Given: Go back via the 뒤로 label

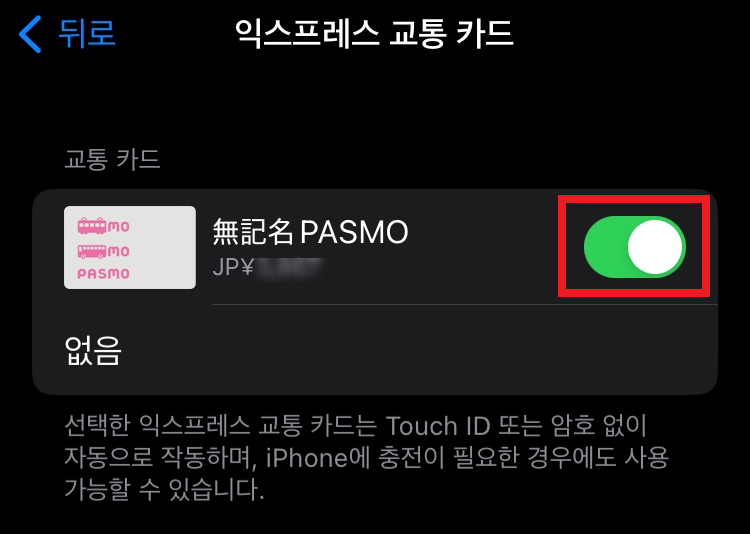Looking at the screenshot, I should pyautogui.click(x=87, y=33).
